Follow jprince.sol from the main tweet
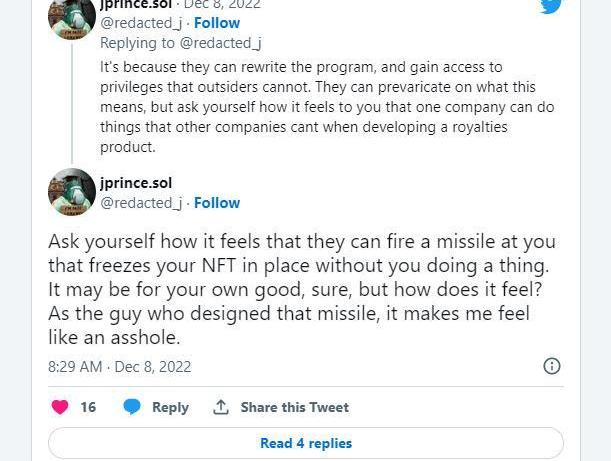611x461 pixels. [x=217, y=202]
